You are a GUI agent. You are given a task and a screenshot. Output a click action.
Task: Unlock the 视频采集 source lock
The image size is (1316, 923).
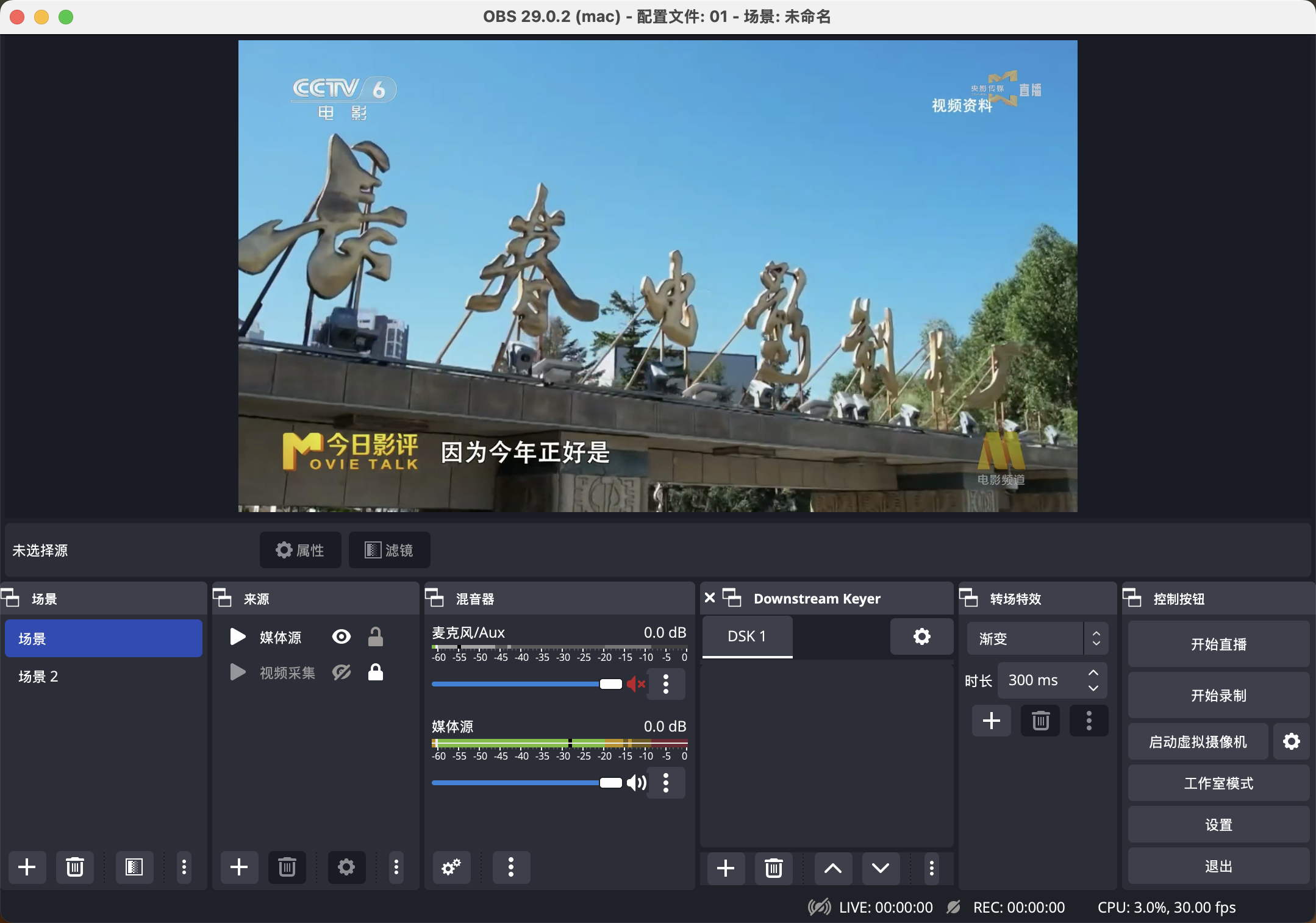click(x=376, y=672)
